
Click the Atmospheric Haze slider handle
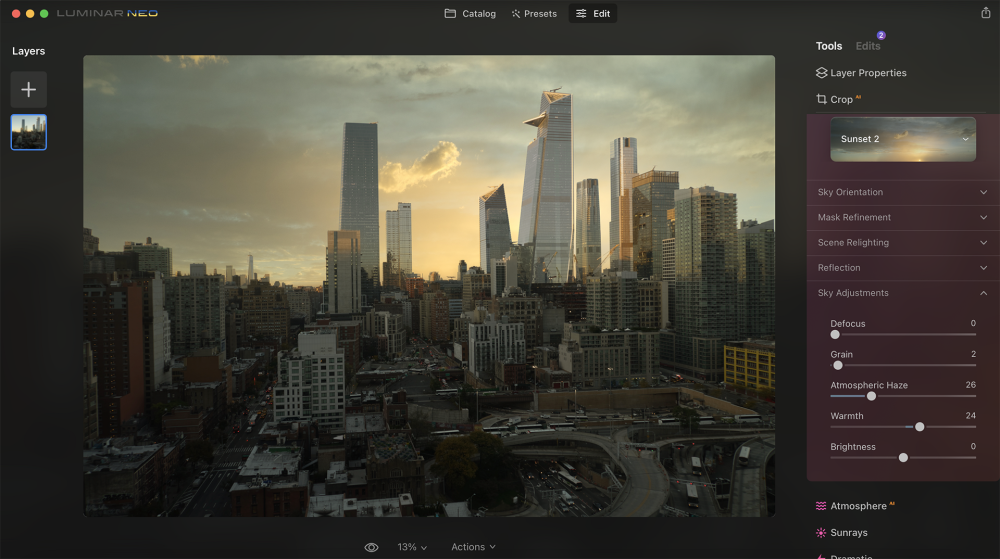[871, 396]
